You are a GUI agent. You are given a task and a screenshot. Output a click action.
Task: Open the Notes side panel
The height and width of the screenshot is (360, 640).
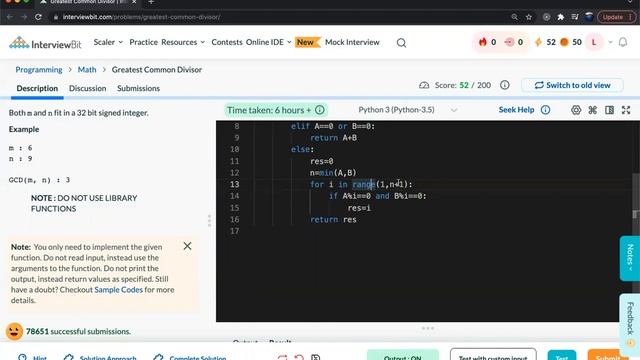click(630, 258)
